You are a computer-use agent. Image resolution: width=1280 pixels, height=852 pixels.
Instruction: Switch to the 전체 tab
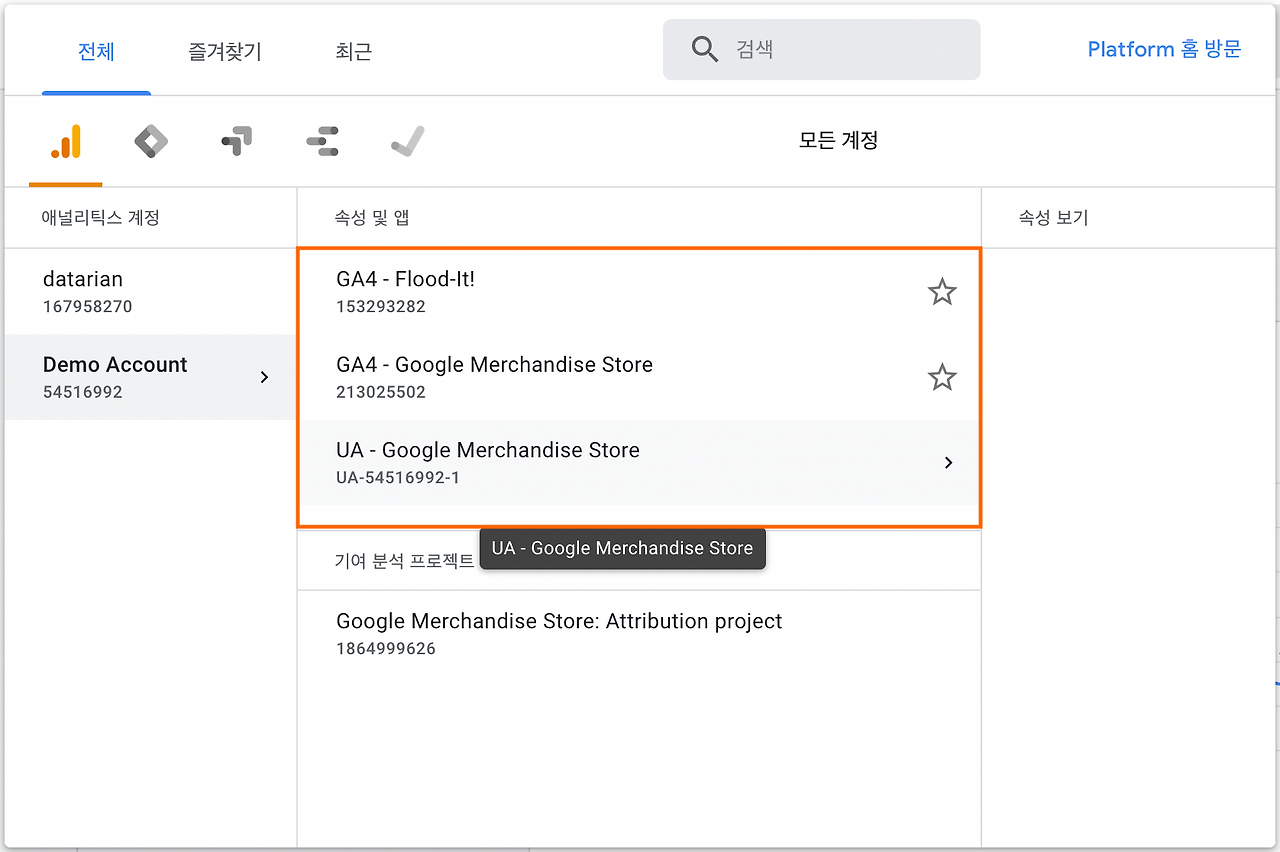96,51
